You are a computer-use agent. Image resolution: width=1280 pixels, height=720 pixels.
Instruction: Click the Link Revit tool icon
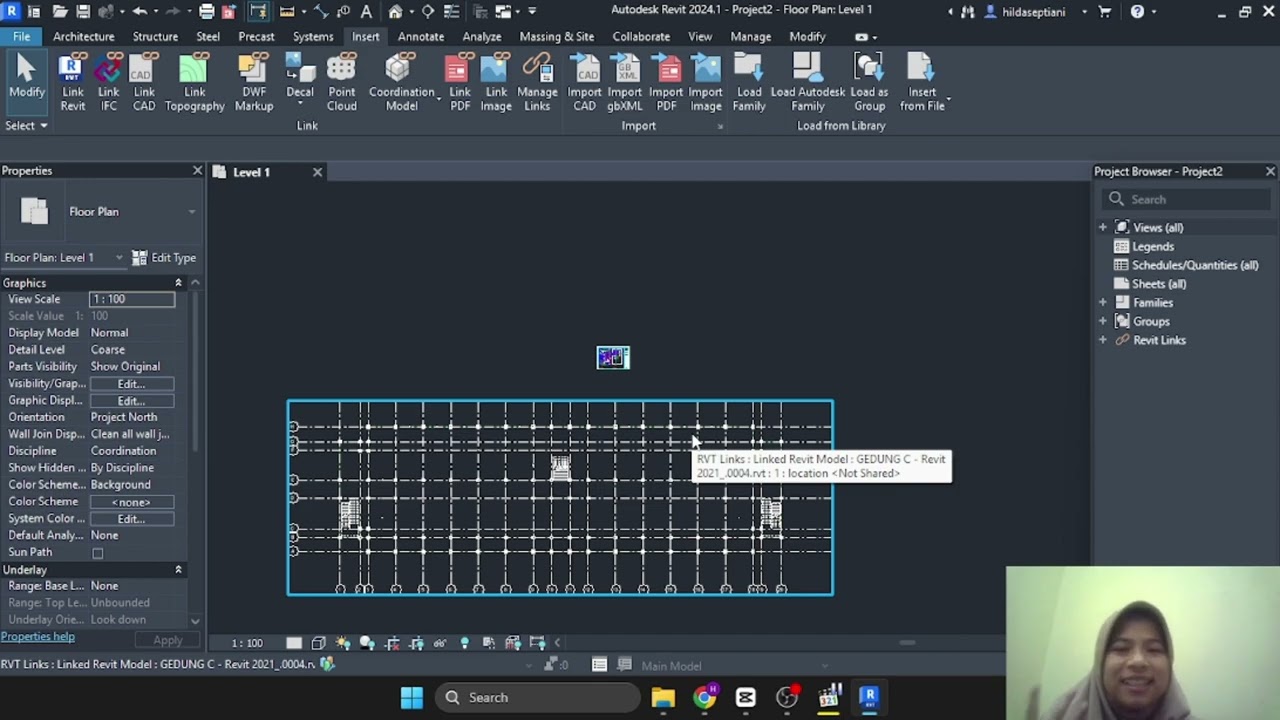click(72, 69)
